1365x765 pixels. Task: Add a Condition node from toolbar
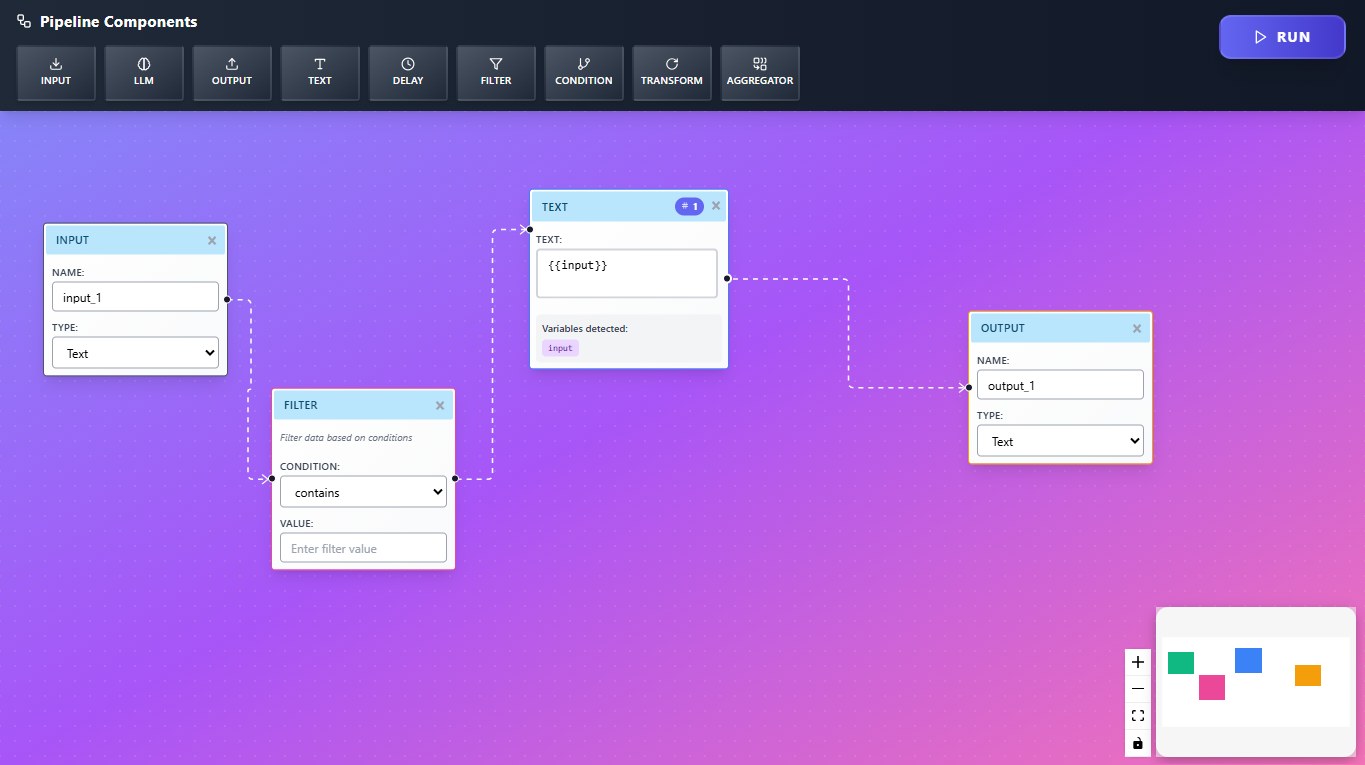point(584,73)
